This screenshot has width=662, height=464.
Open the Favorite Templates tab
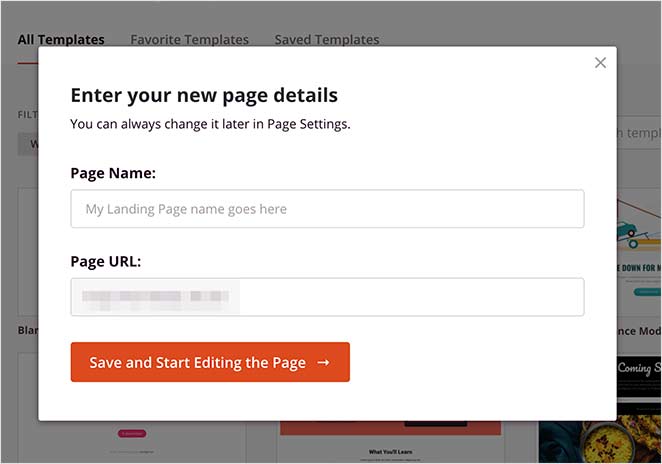click(x=189, y=40)
